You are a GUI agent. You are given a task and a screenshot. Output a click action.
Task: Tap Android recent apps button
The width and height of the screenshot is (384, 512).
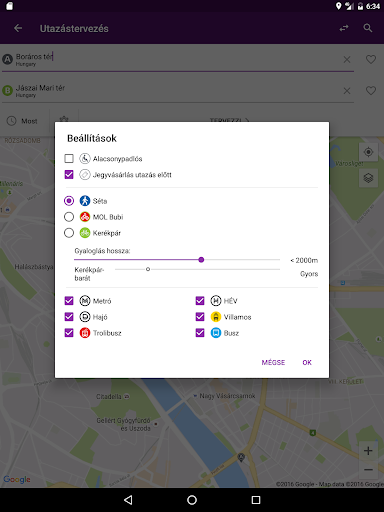coord(256,500)
